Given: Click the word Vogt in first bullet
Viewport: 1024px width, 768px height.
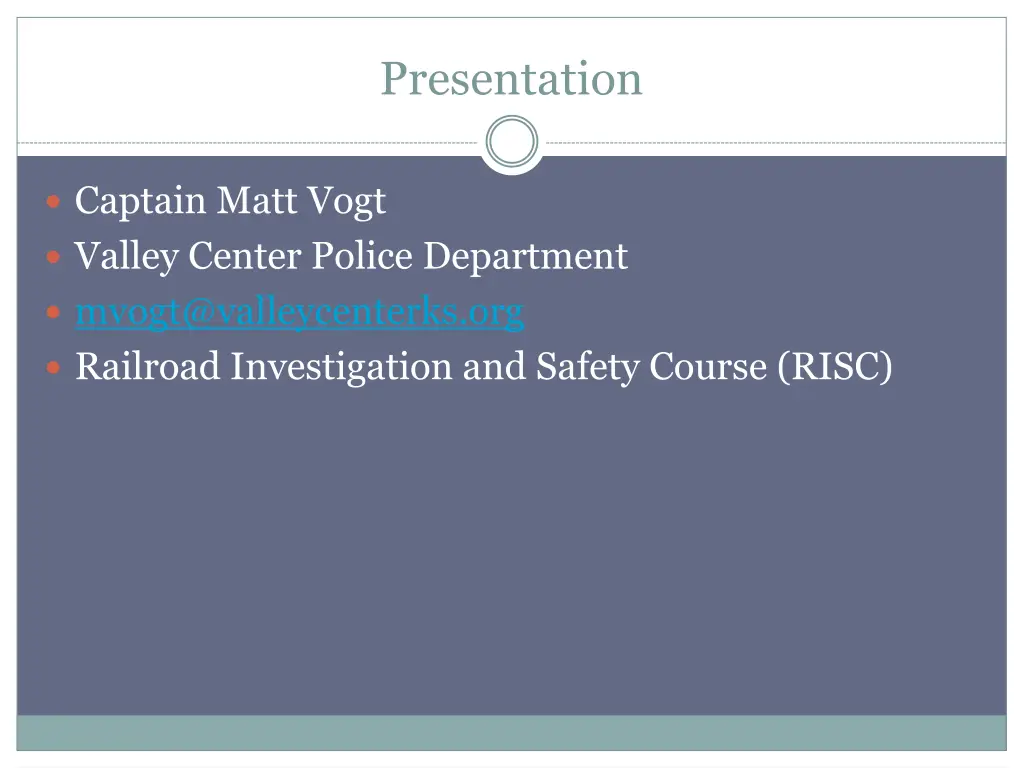Looking at the screenshot, I should pyautogui.click(x=347, y=200).
